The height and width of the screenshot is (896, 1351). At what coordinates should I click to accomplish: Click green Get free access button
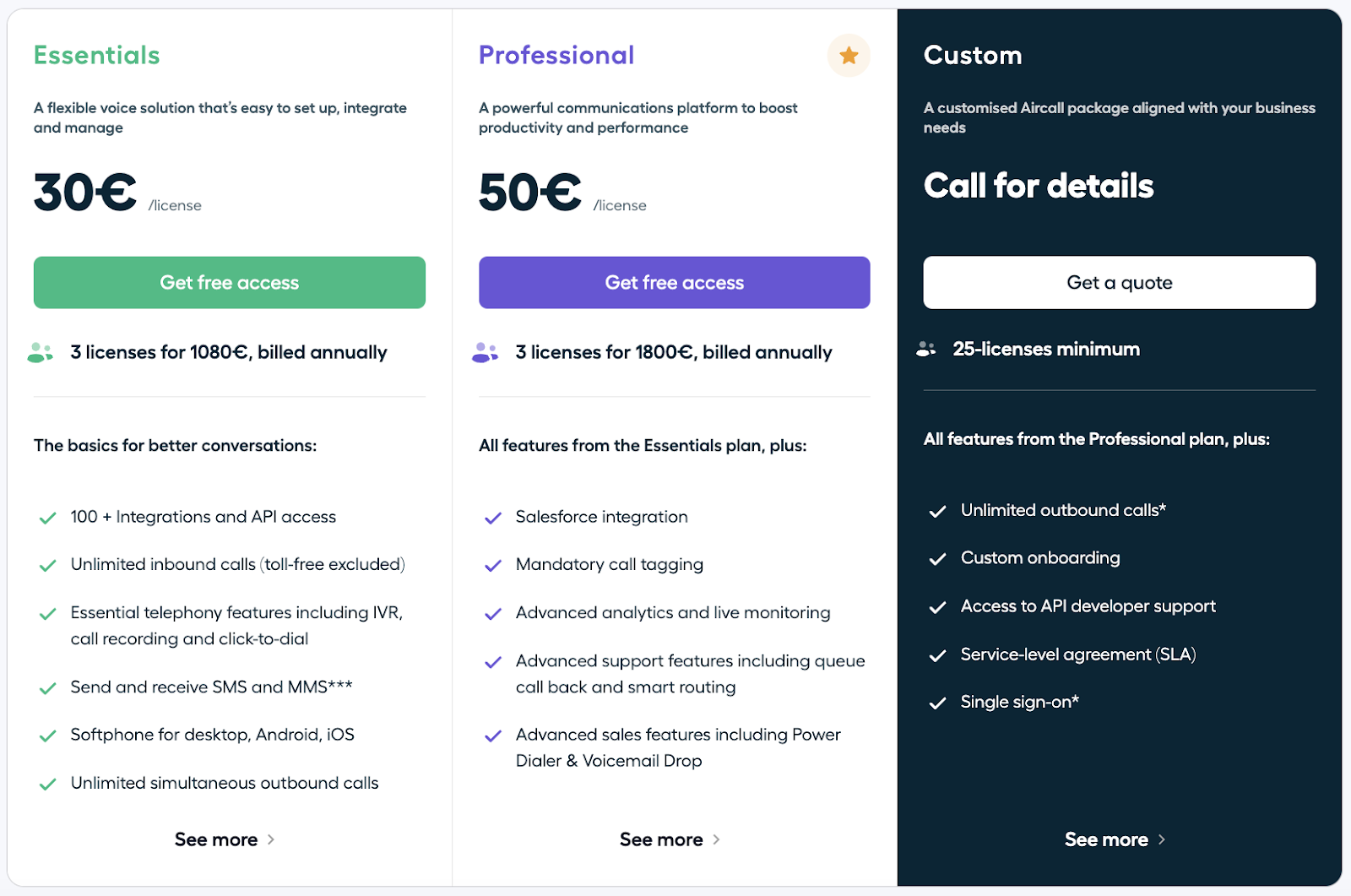click(230, 283)
